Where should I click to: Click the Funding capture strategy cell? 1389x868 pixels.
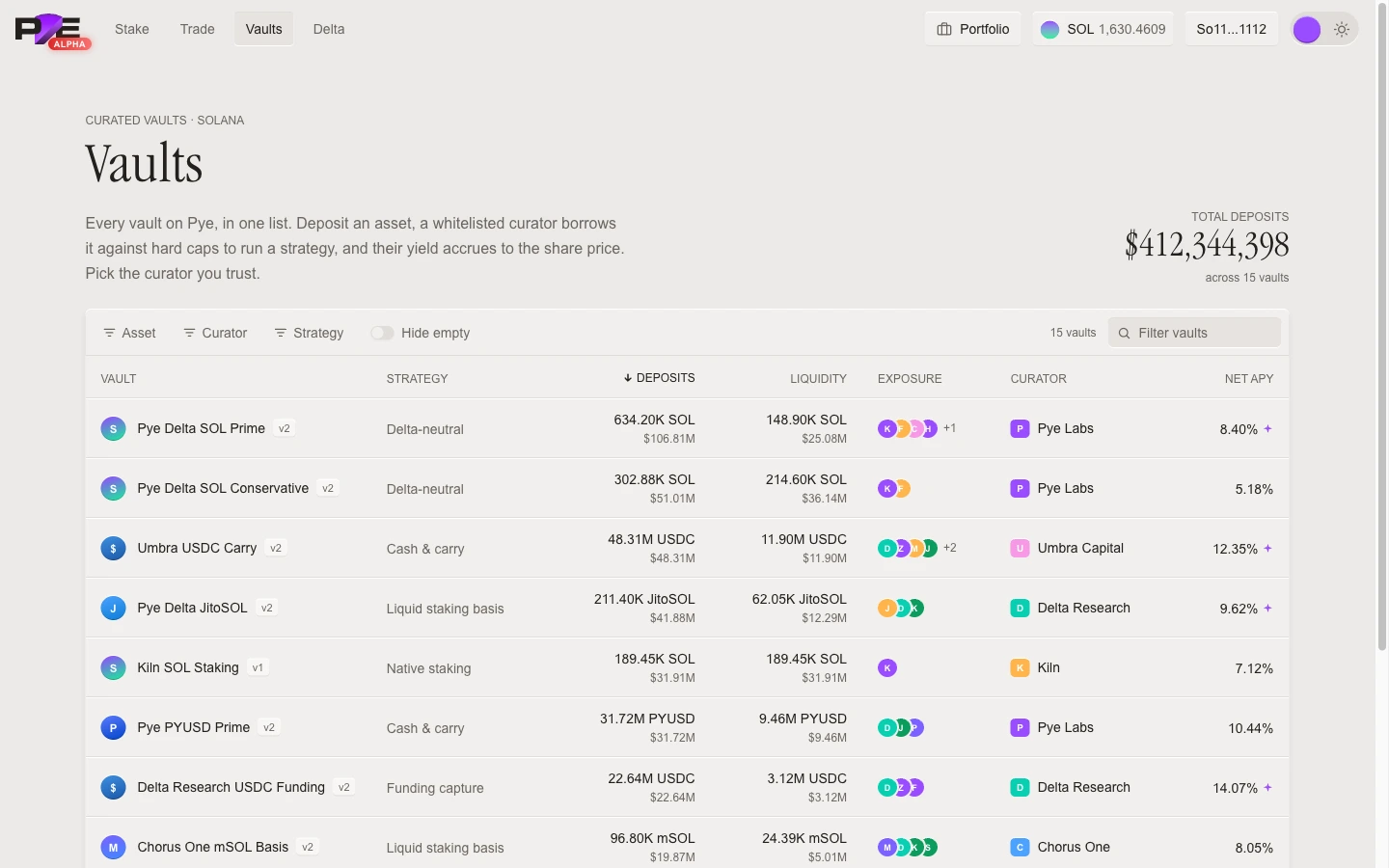click(x=435, y=788)
